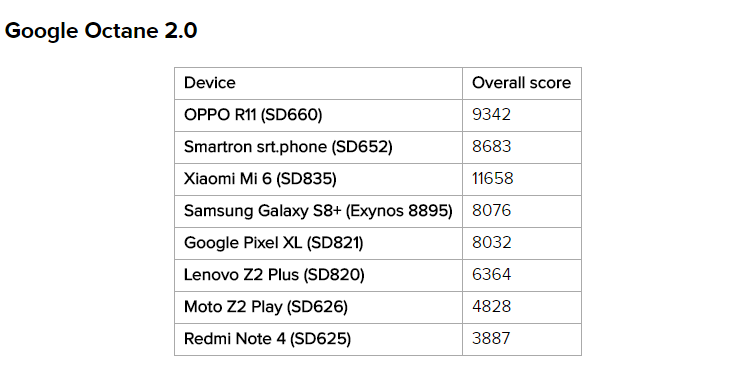Screen dimensions: 750x377
Task: Click the score 4828 cell
Action: [522, 308]
